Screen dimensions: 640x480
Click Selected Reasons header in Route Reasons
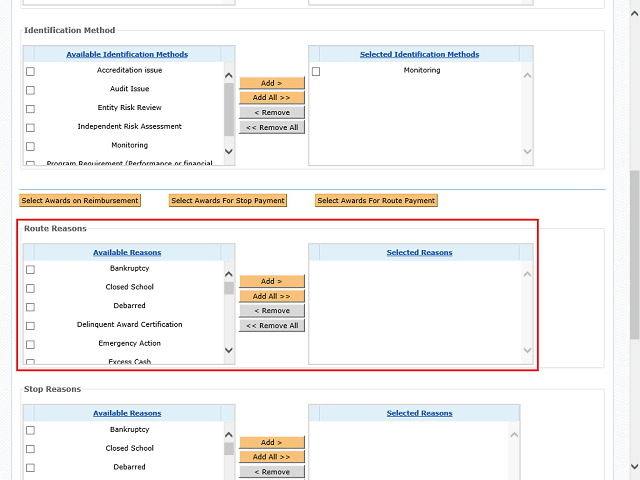[x=420, y=253]
